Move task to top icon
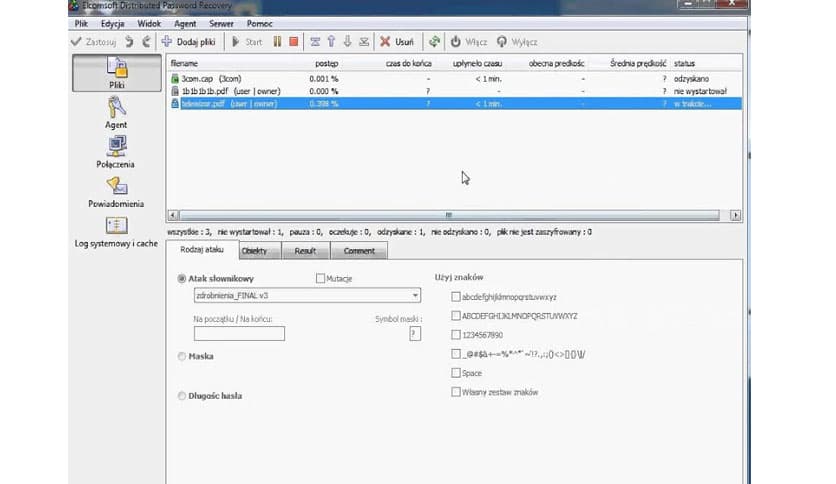The width and height of the screenshot is (836, 484). (315, 42)
